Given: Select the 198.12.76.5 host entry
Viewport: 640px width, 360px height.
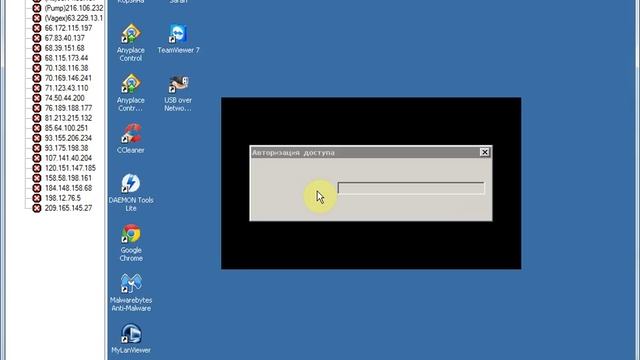Looking at the screenshot, I should pyautogui.click(x=62, y=198).
